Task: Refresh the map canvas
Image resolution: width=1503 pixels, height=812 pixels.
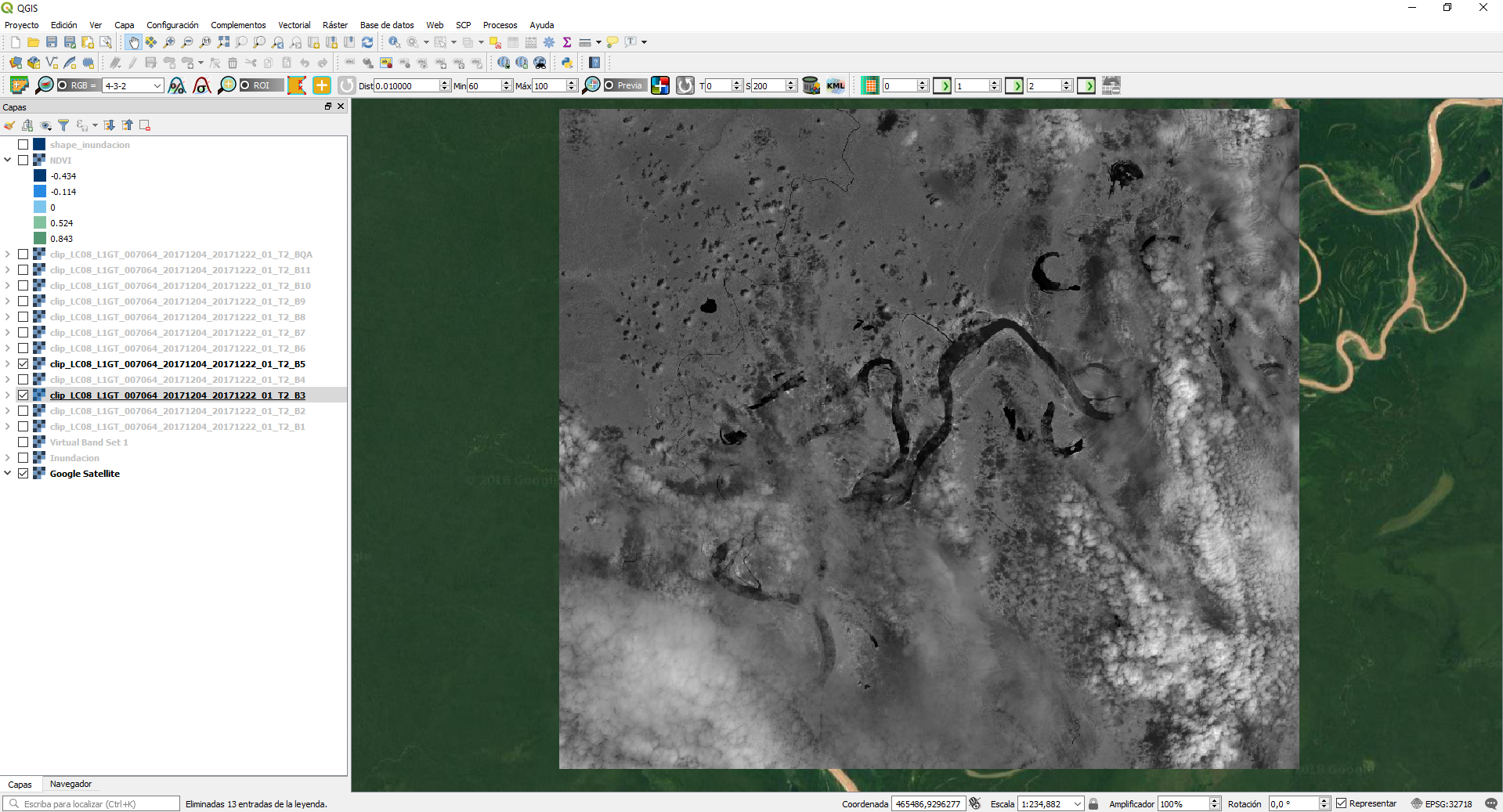Action: click(367, 42)
